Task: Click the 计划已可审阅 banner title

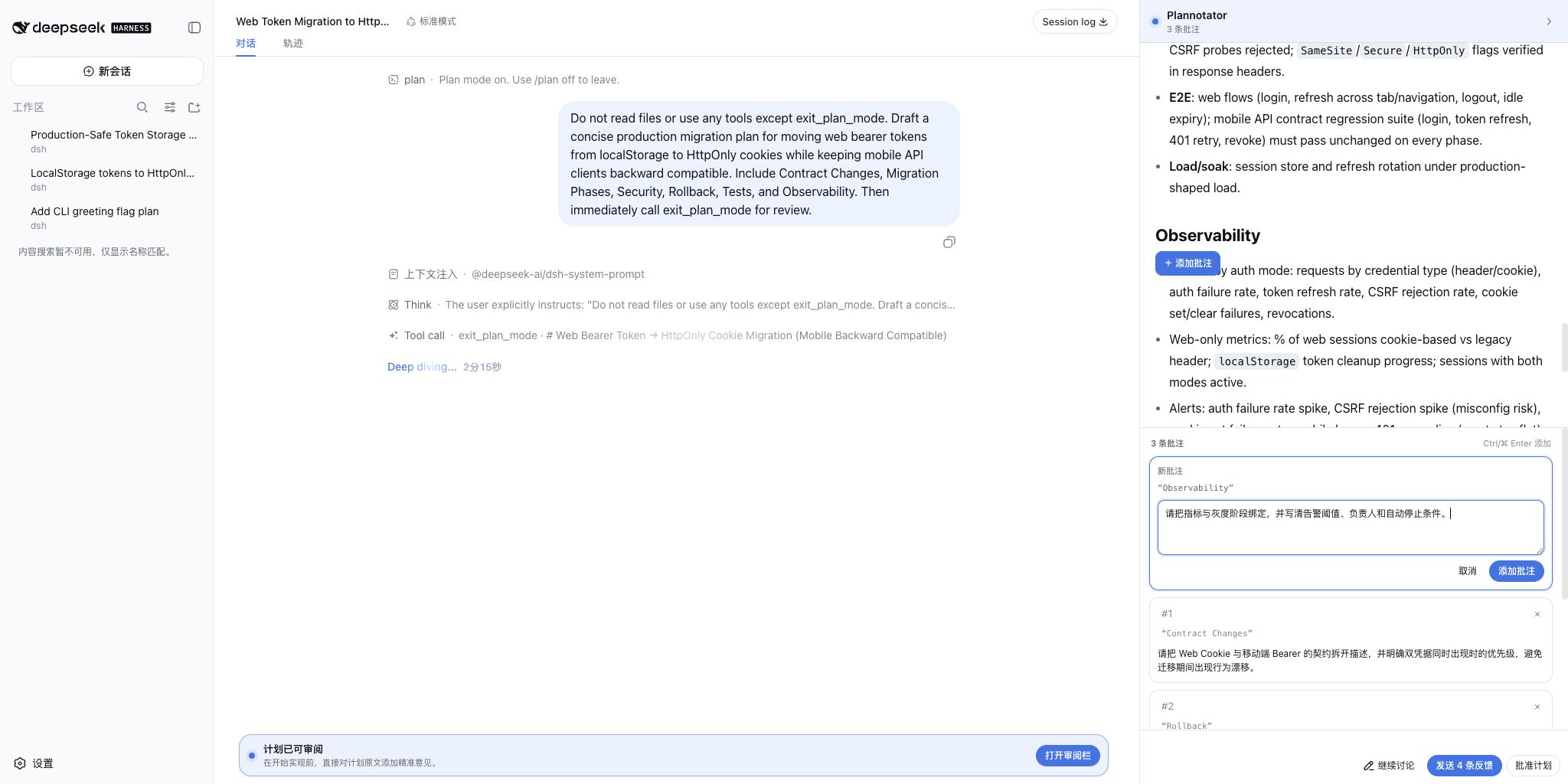Action: 293,749
